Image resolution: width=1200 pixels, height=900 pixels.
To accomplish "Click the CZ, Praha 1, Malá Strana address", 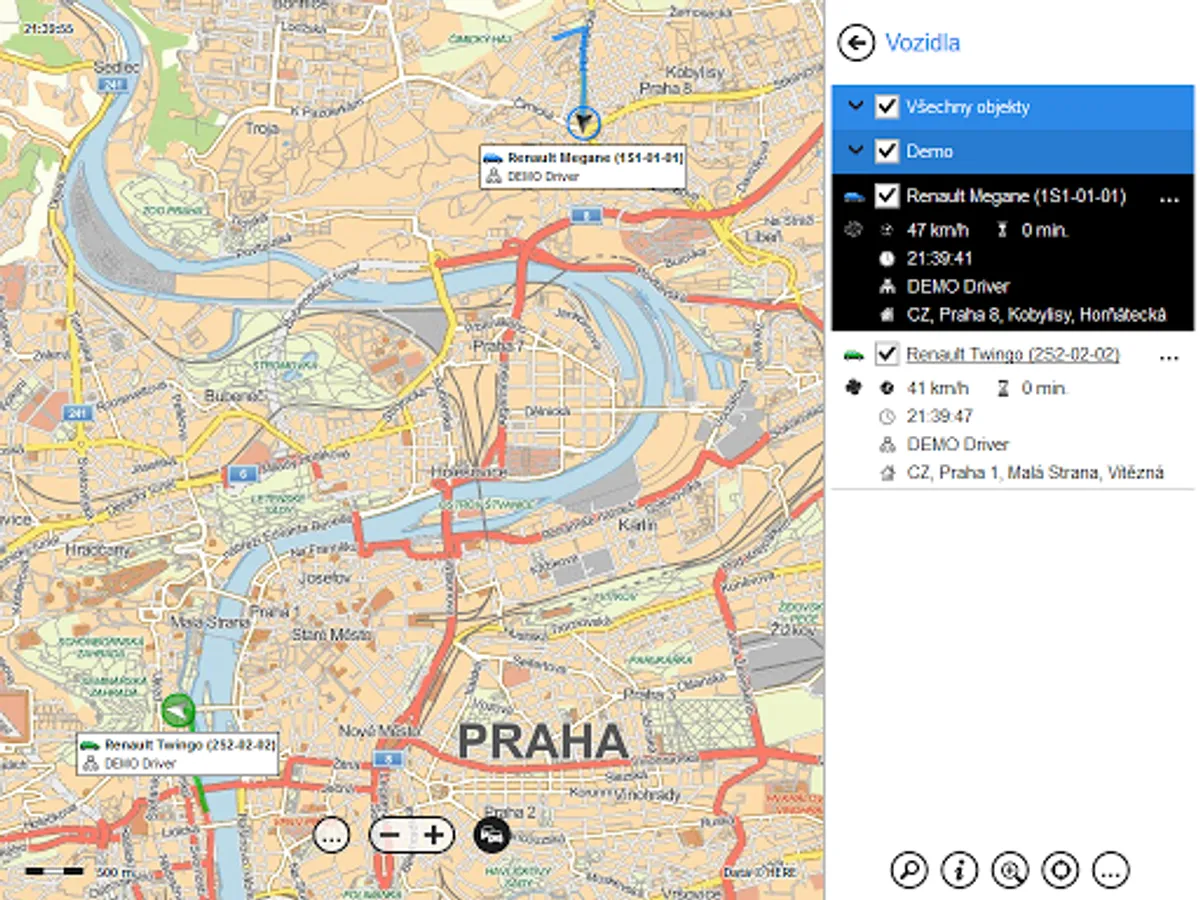I will click(1035, 473).
